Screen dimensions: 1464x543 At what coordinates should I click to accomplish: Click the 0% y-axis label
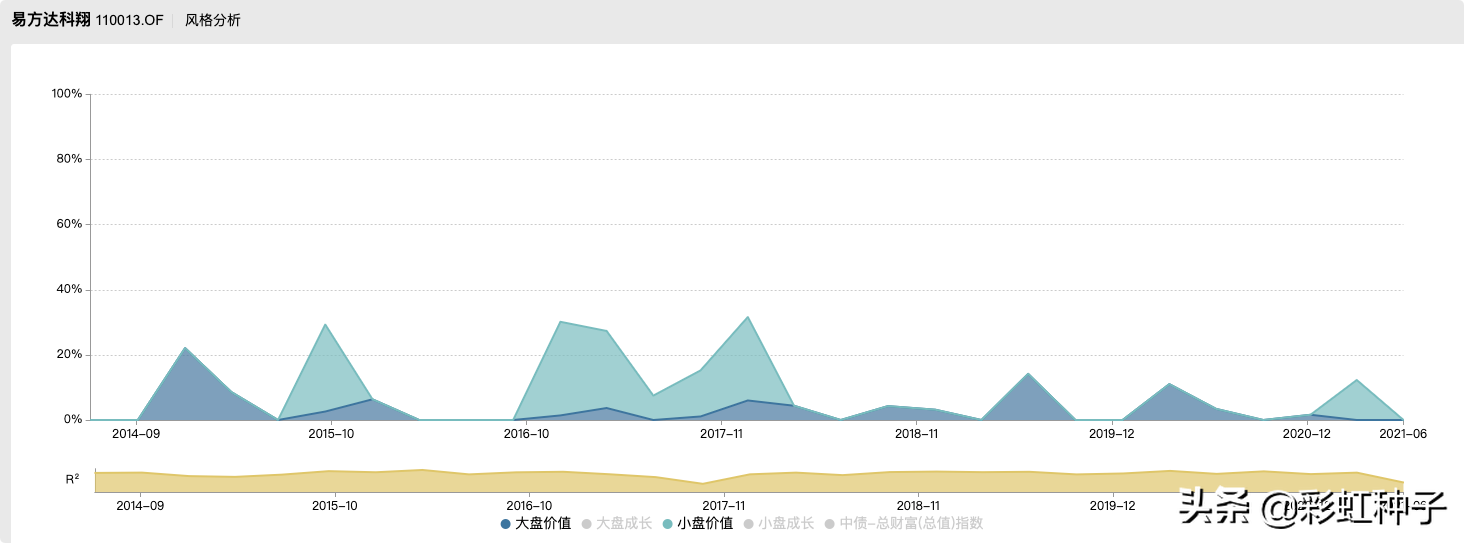pyautogui.click(x=72, y=420)
